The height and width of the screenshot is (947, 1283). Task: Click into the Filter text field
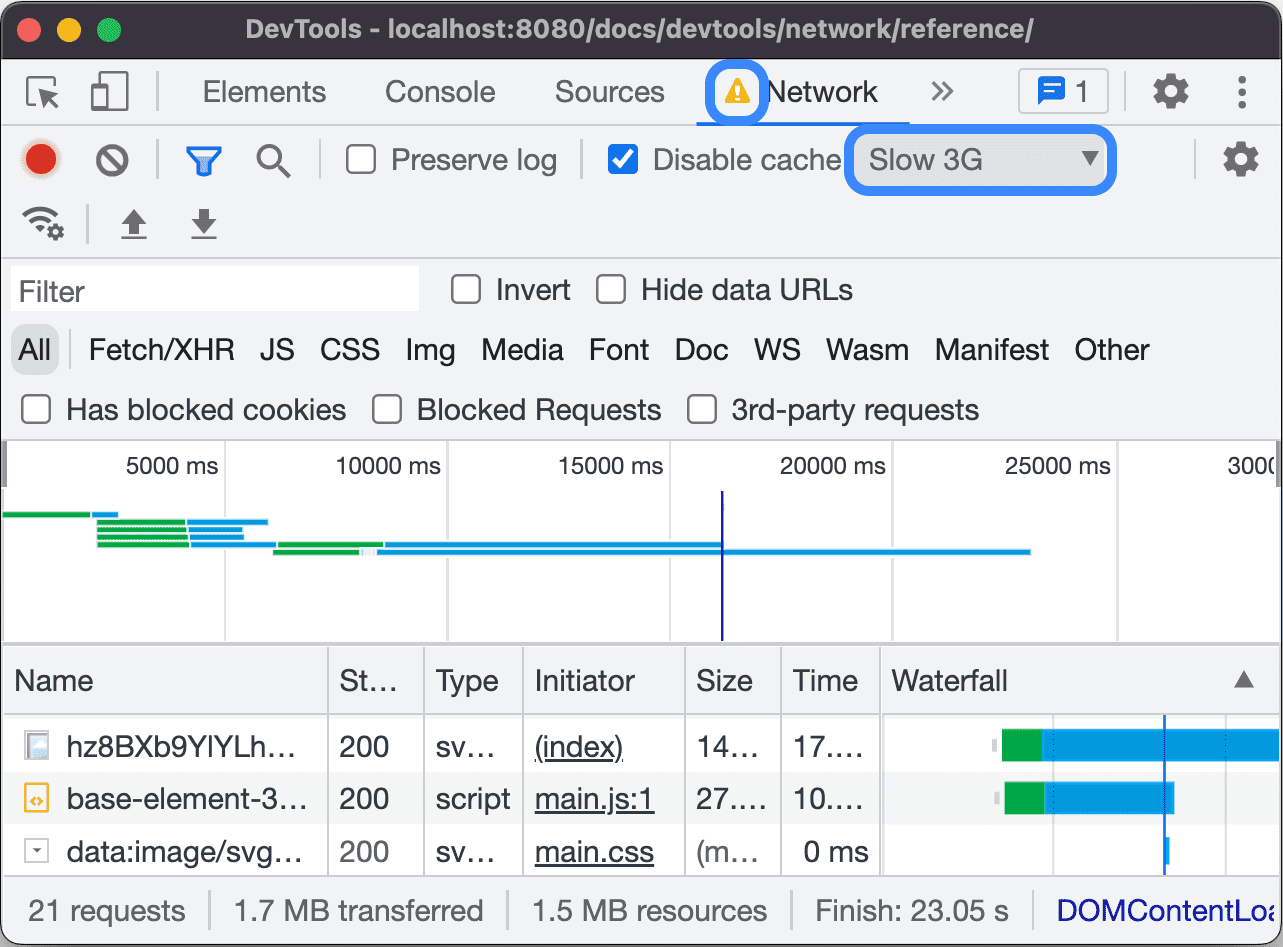[215, 291]
